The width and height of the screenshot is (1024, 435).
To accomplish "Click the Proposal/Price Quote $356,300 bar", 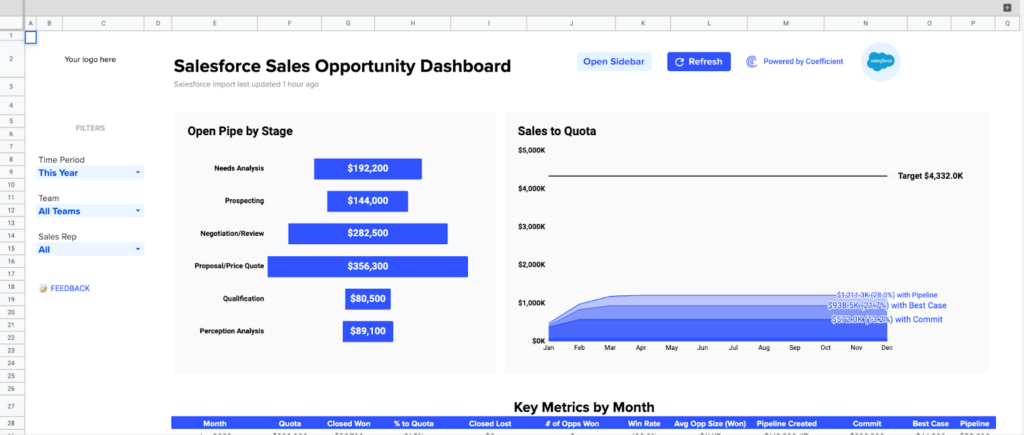I will point(367,266).
